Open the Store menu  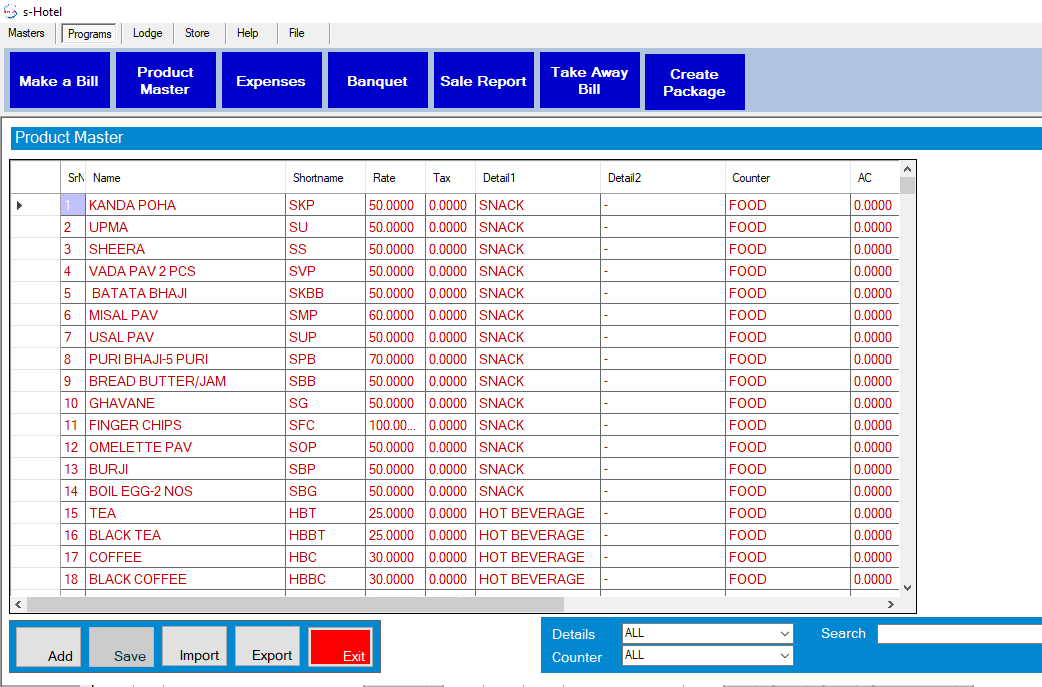[197, 33]
